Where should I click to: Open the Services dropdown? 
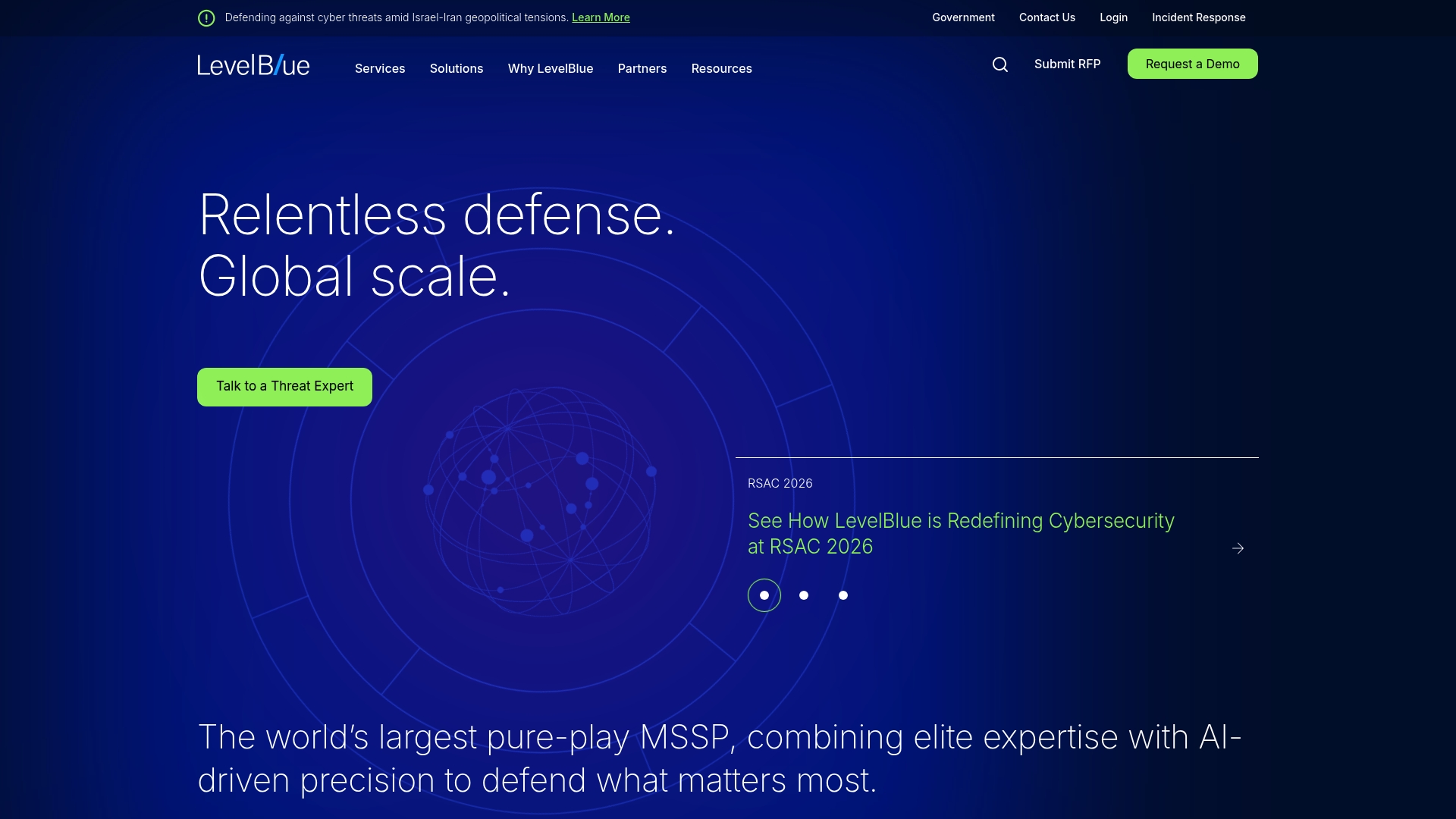point(380,68)
